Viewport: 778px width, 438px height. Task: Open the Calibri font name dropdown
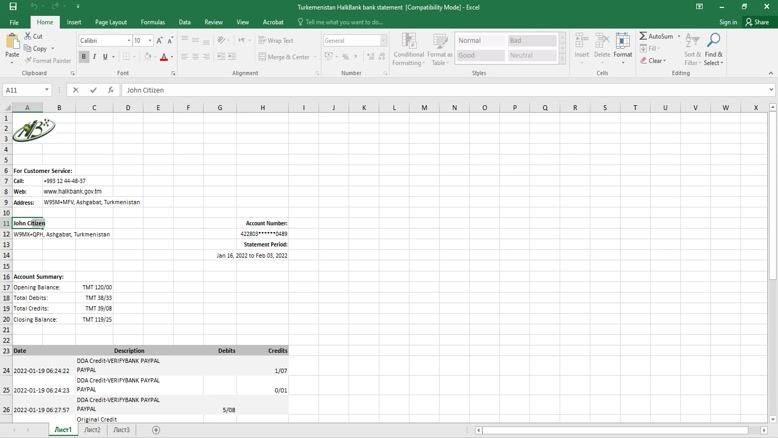129,41
